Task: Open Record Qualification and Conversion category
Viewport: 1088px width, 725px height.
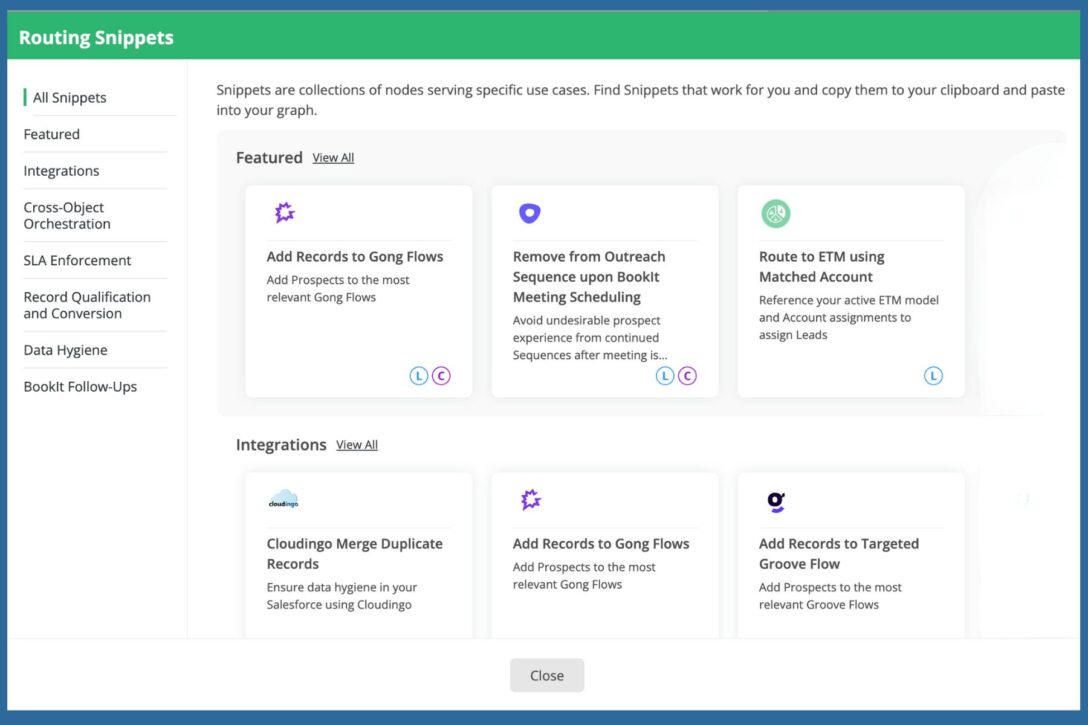Action: click(x=87, y=305)
